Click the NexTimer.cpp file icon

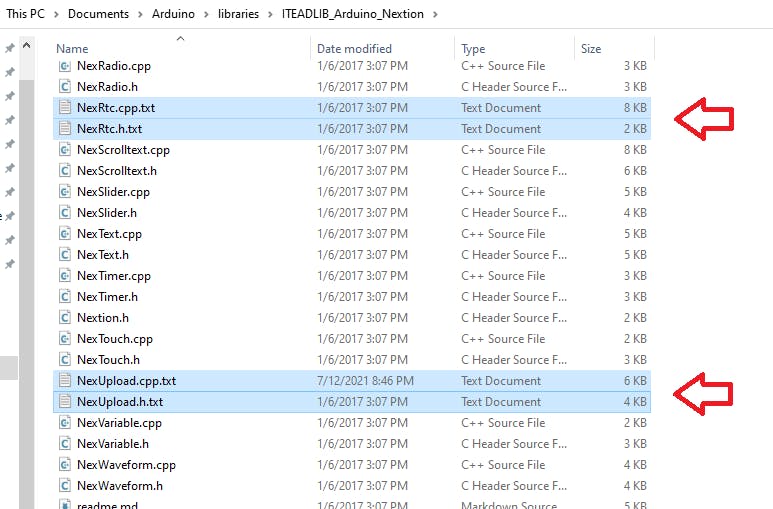(x=65, y=276)
